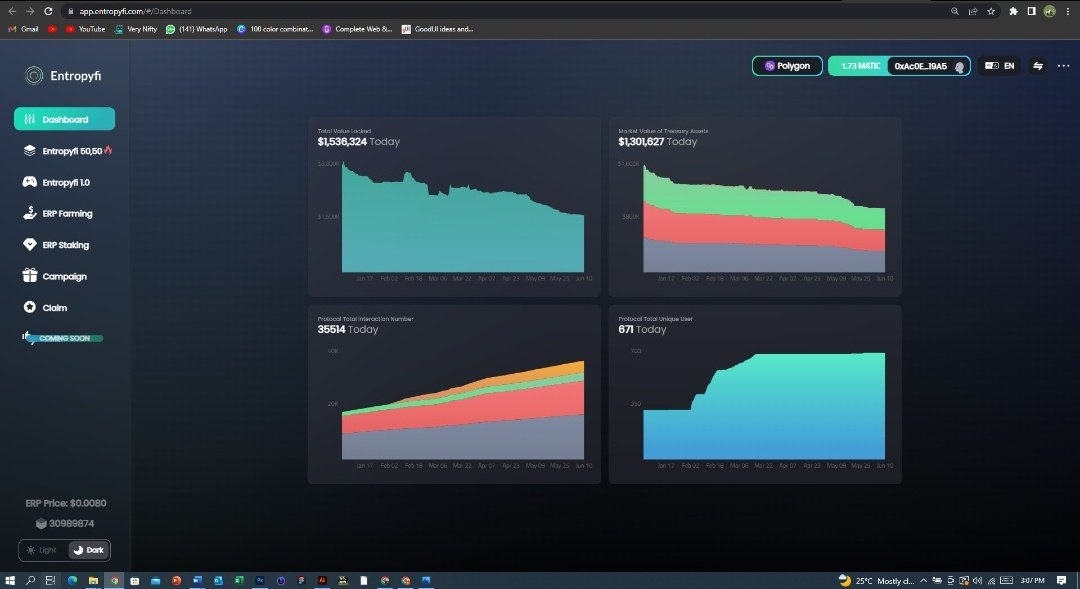Bookmark the page with the star icon
Viewport: 1080px width, 589px height.
pos(991,11)
